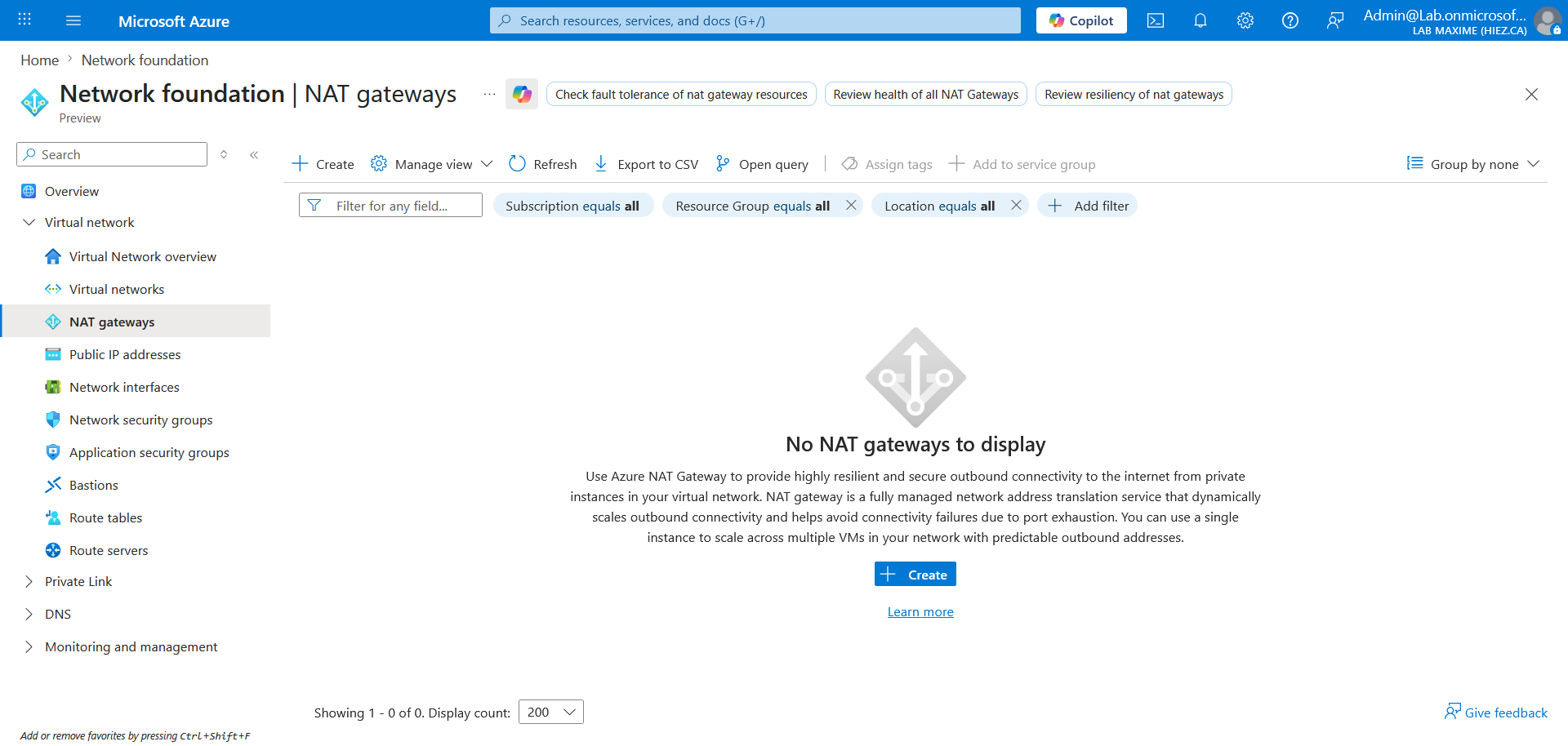Remove the Resource Group filter
This screenshot has height=746, width=1568.
[851, 205]
